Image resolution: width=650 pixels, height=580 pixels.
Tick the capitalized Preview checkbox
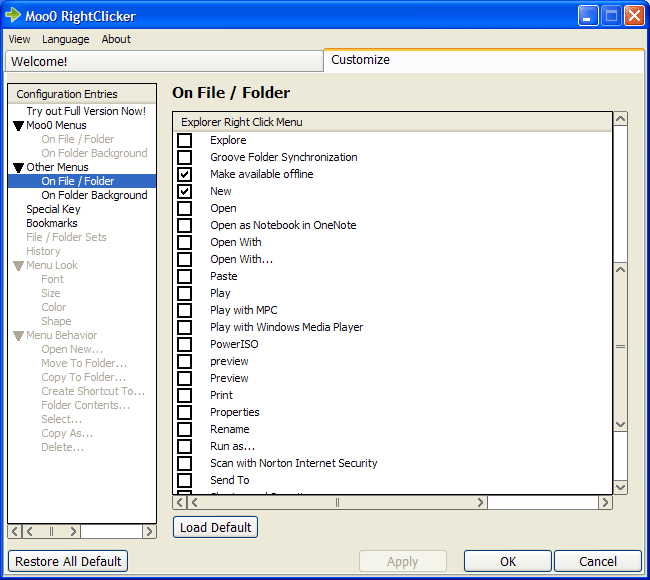[184, 378]
